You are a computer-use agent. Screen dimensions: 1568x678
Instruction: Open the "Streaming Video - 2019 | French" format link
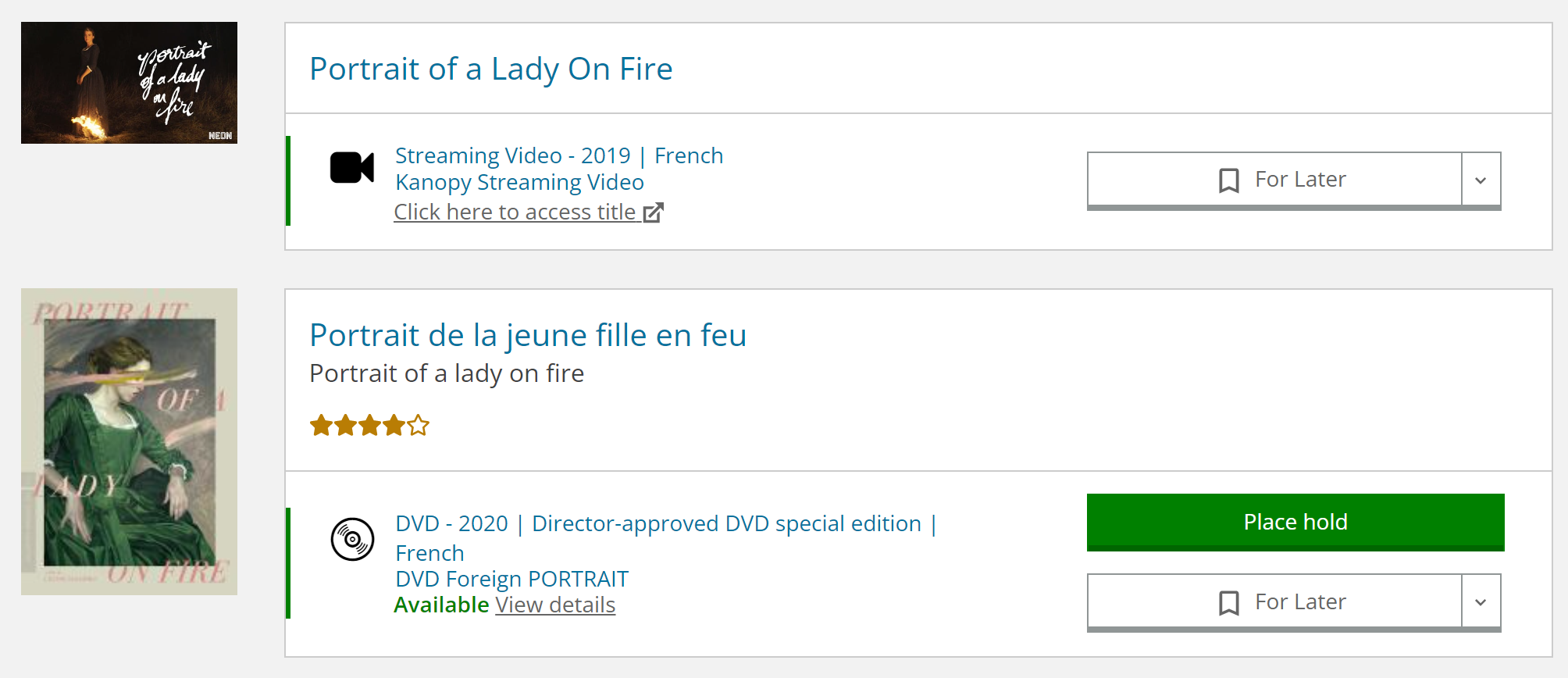(x=559, y=155)
